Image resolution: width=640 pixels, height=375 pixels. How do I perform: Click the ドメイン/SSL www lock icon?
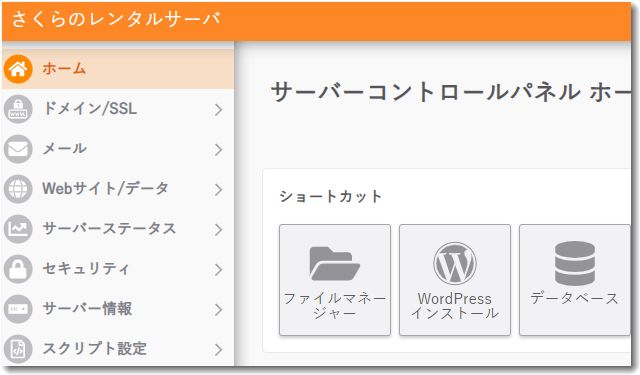(18, 109)
